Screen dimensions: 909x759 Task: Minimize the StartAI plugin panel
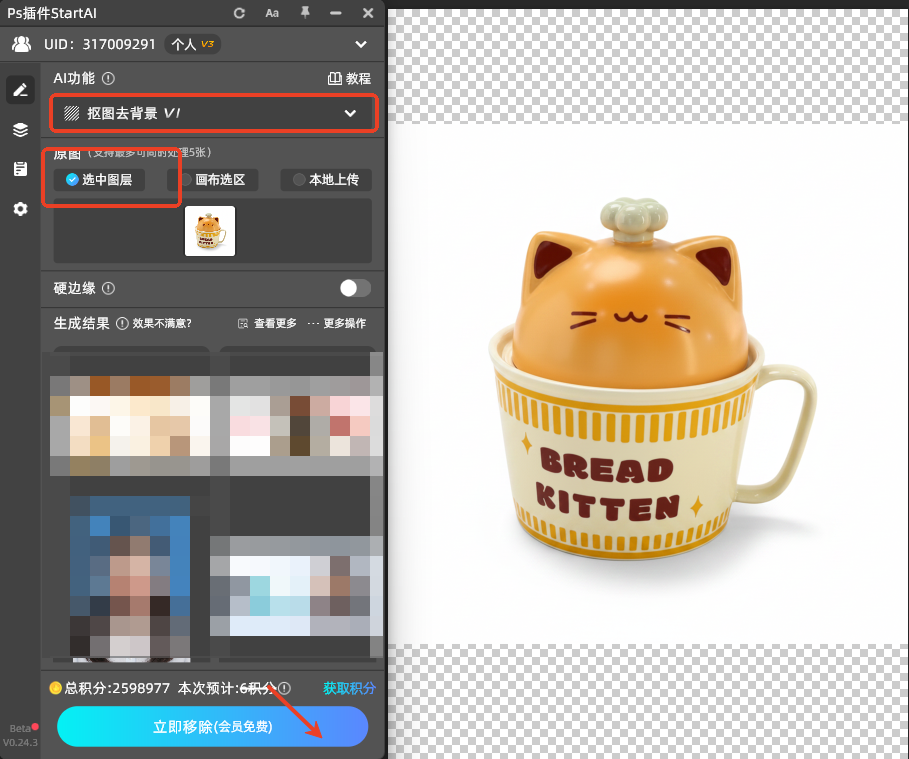336,13
